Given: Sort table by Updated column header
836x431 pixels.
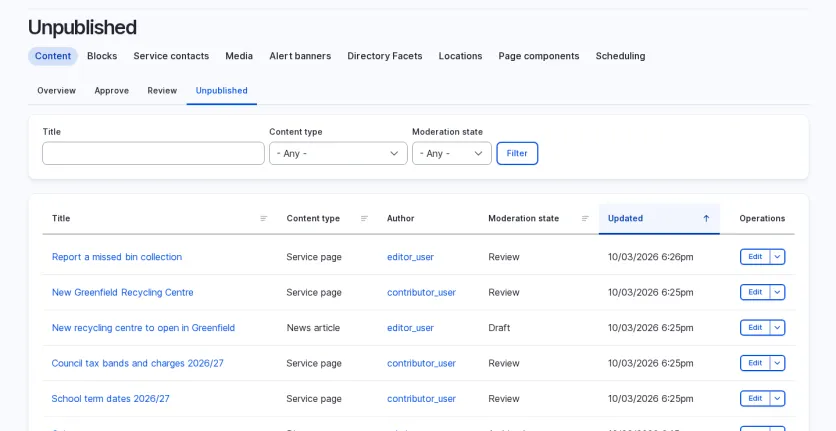Looking at the screenshot, I should pos(659,219).
